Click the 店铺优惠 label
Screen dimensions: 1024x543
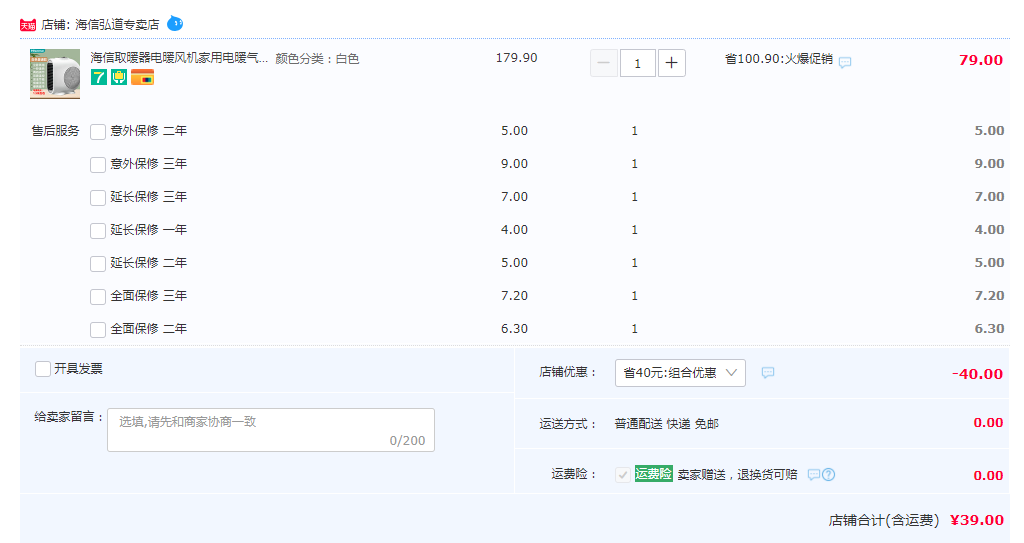(x=568, y=372)
